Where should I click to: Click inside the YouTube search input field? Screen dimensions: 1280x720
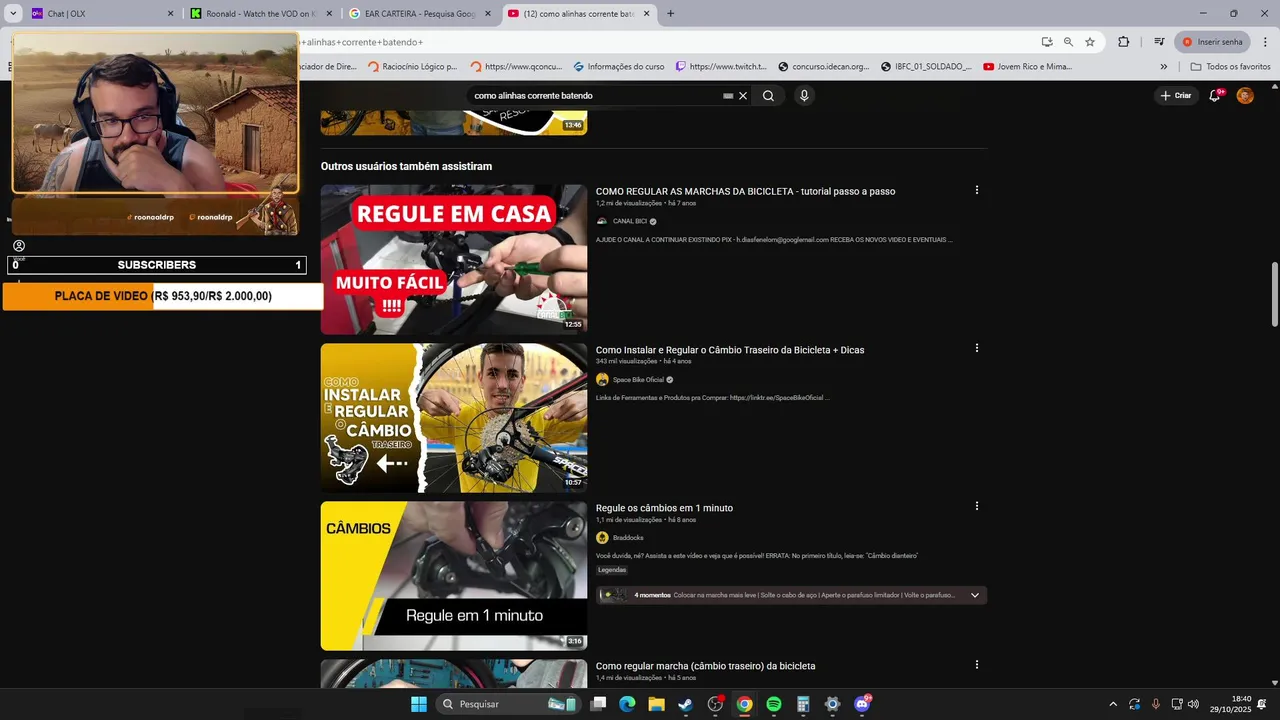(595, 96)
